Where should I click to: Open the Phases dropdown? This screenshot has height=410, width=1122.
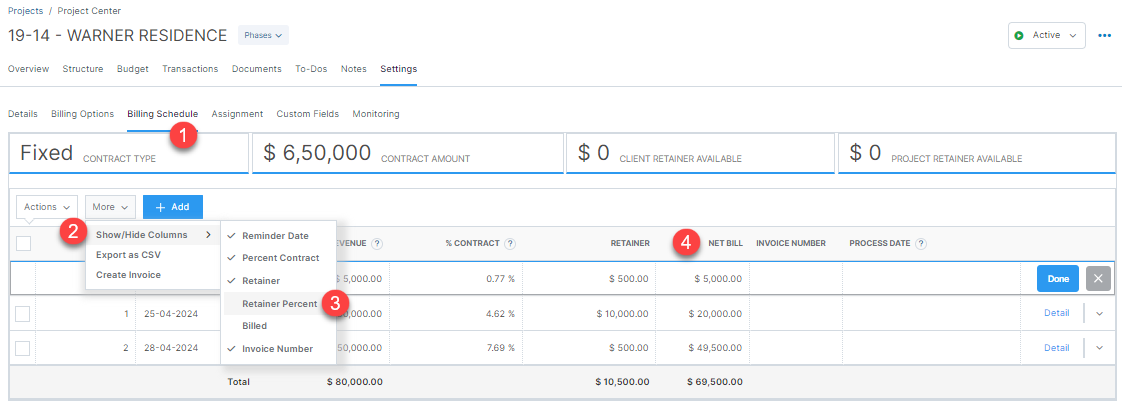(263, 35)
